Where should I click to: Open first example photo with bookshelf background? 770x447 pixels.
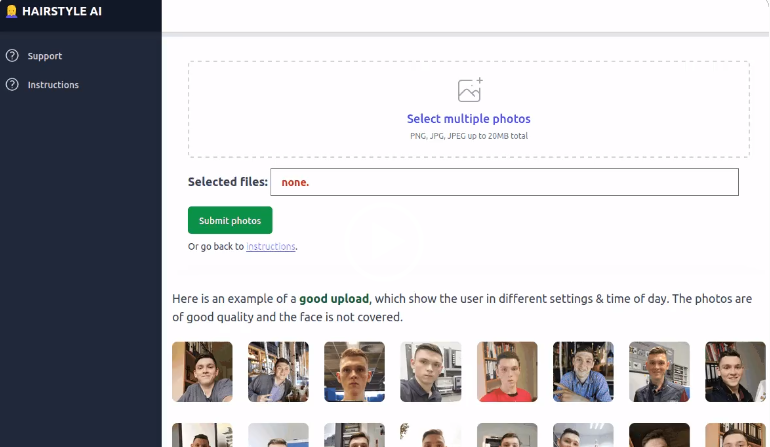tap(202, 372)
